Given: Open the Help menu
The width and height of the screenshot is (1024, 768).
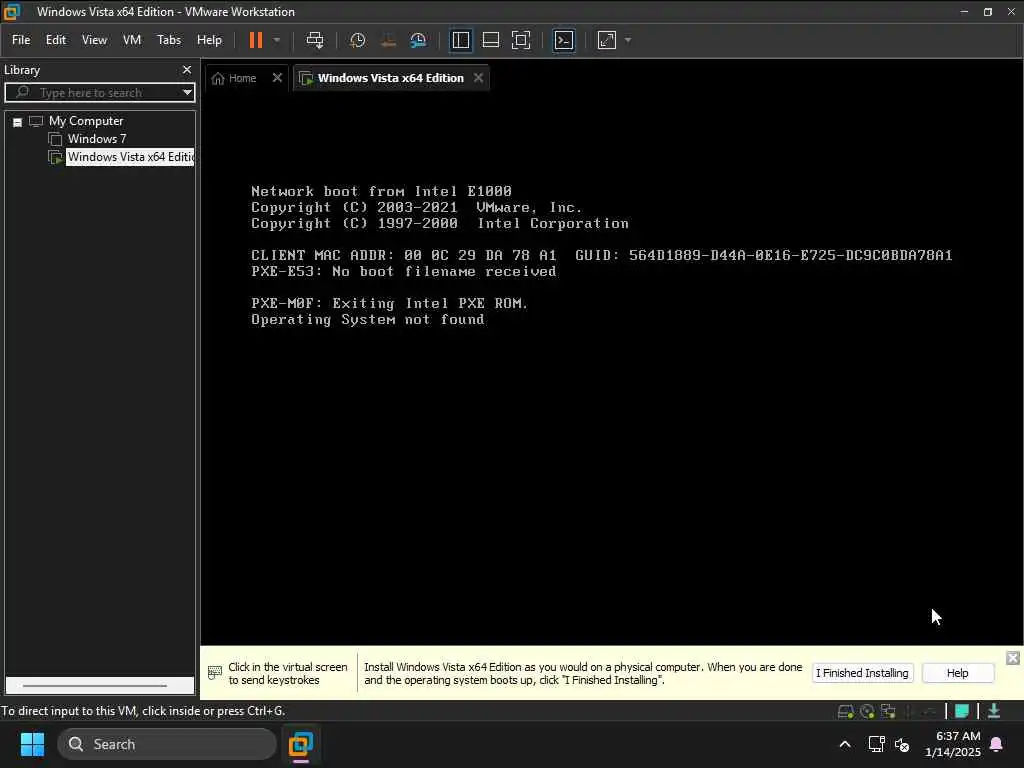Looking at the screenshot, I should 209,40.
